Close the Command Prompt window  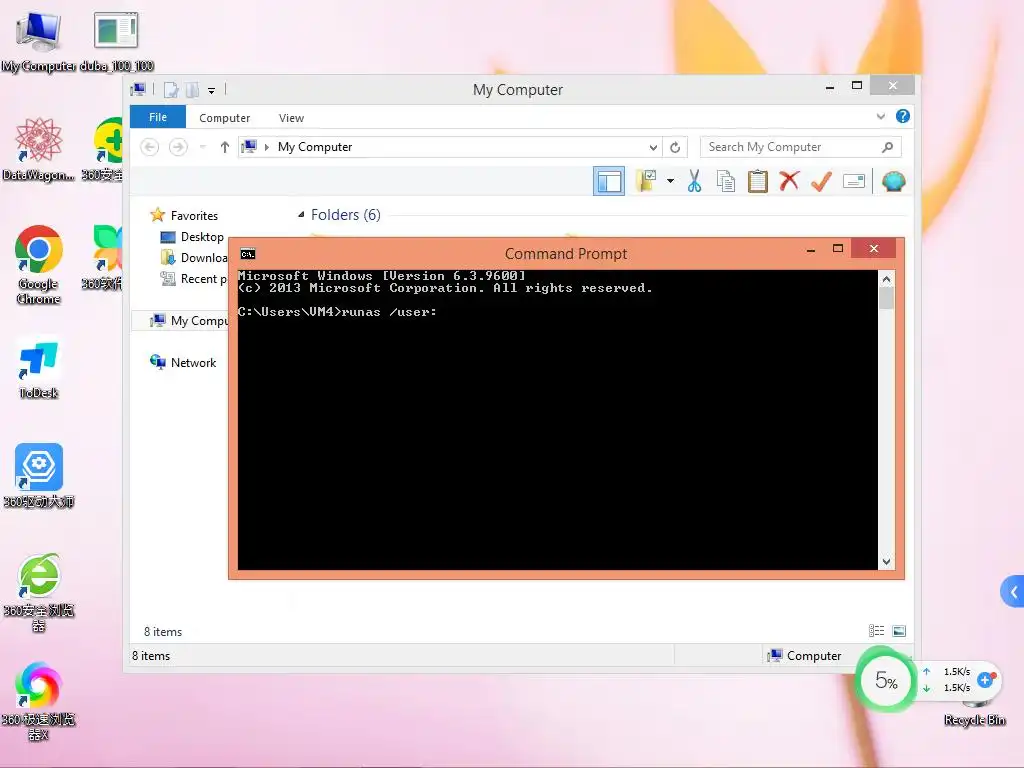tap(874, 249)
